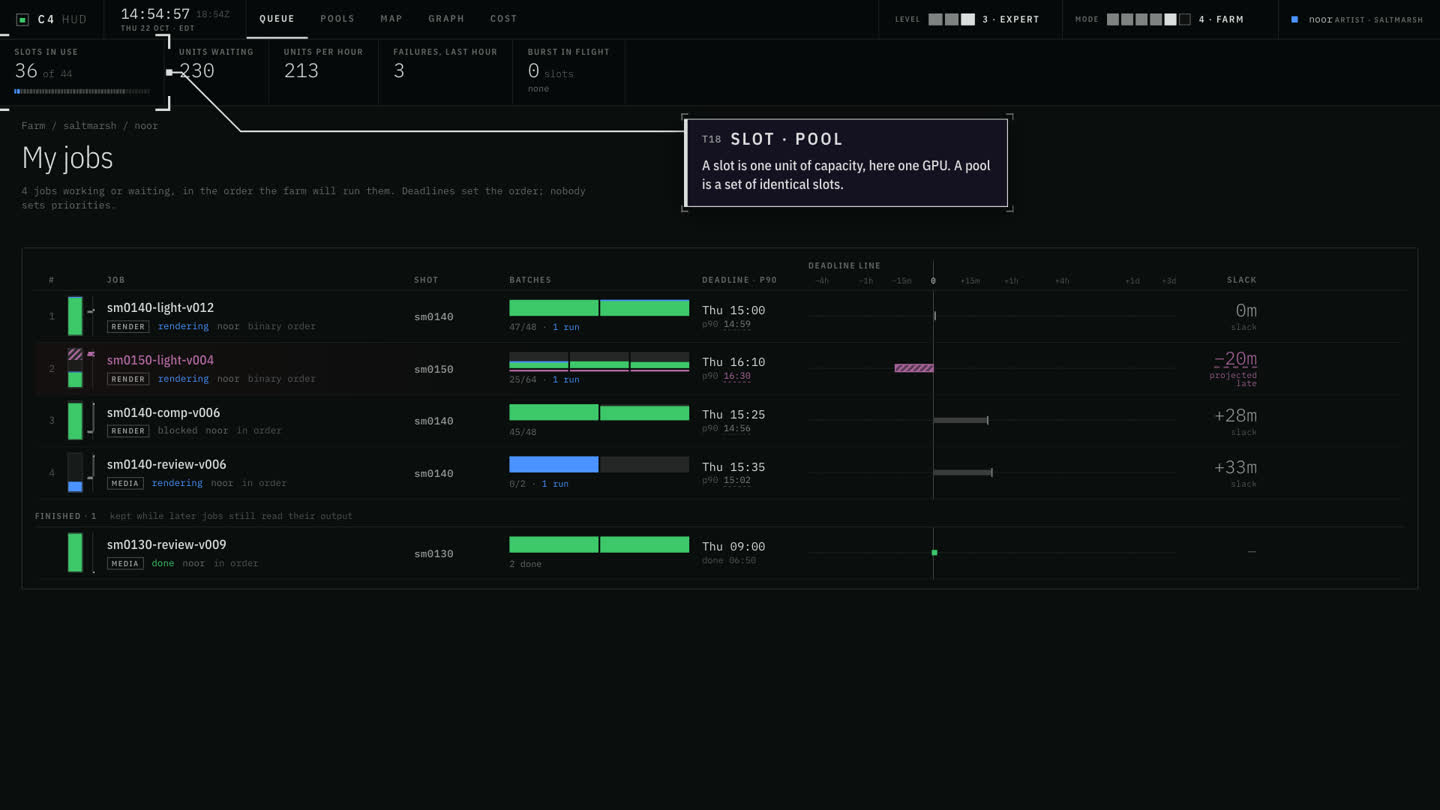Image resolution: width=1440 pixels, height=810 pixels.
Task: Click the FAILURES, LAST HOUR 3 stat
Action: pos(445,72)
